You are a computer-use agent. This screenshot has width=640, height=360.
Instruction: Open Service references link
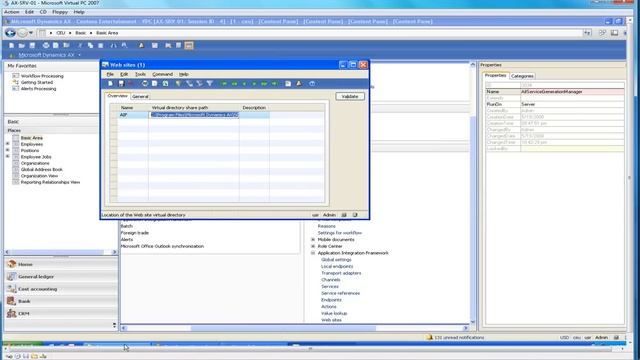tap(340, 293)
